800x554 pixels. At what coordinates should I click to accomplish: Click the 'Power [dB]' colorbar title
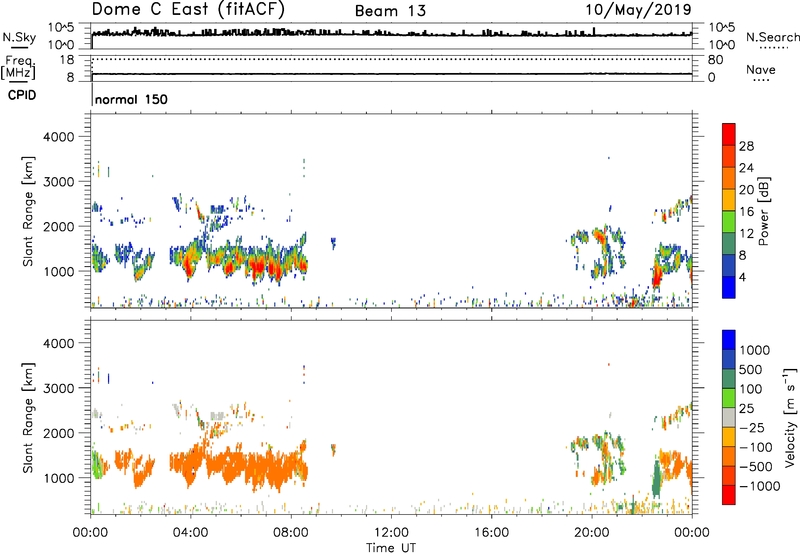point(763,211)
